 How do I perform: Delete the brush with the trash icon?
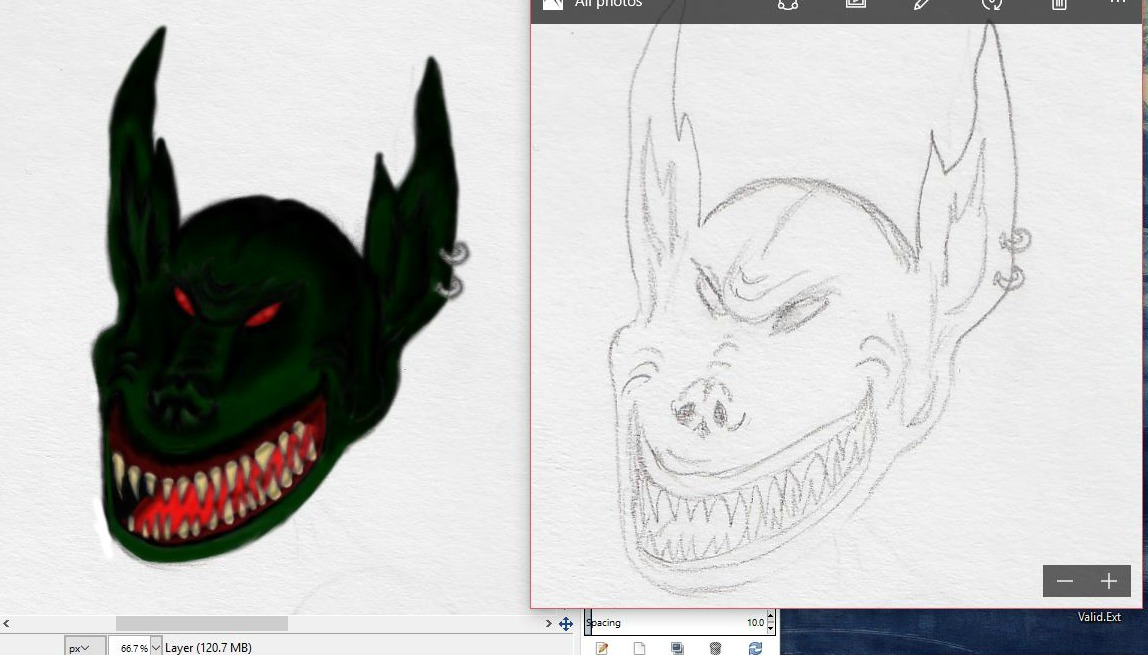click(715, 649)
